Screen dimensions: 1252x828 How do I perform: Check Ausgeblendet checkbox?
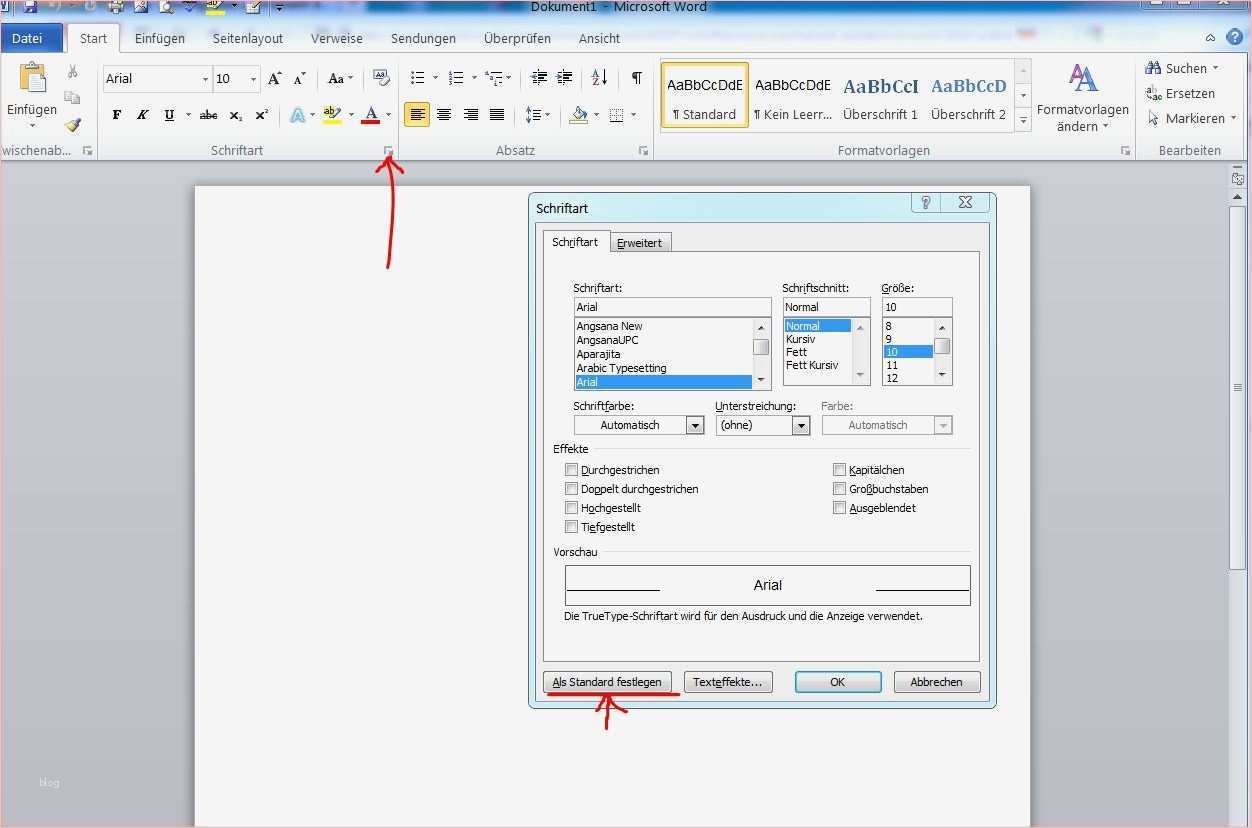click(840, 508)
